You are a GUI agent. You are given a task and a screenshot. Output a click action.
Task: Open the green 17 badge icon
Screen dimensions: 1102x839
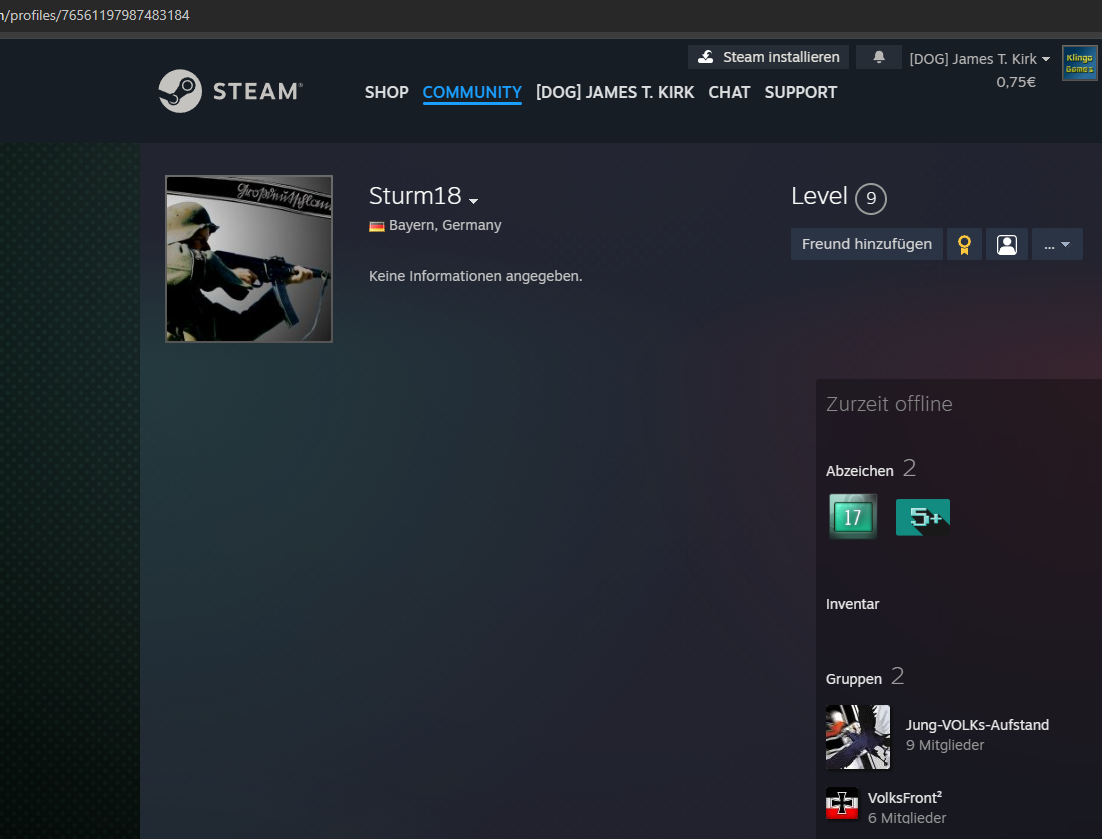click(x=853, y=517)
